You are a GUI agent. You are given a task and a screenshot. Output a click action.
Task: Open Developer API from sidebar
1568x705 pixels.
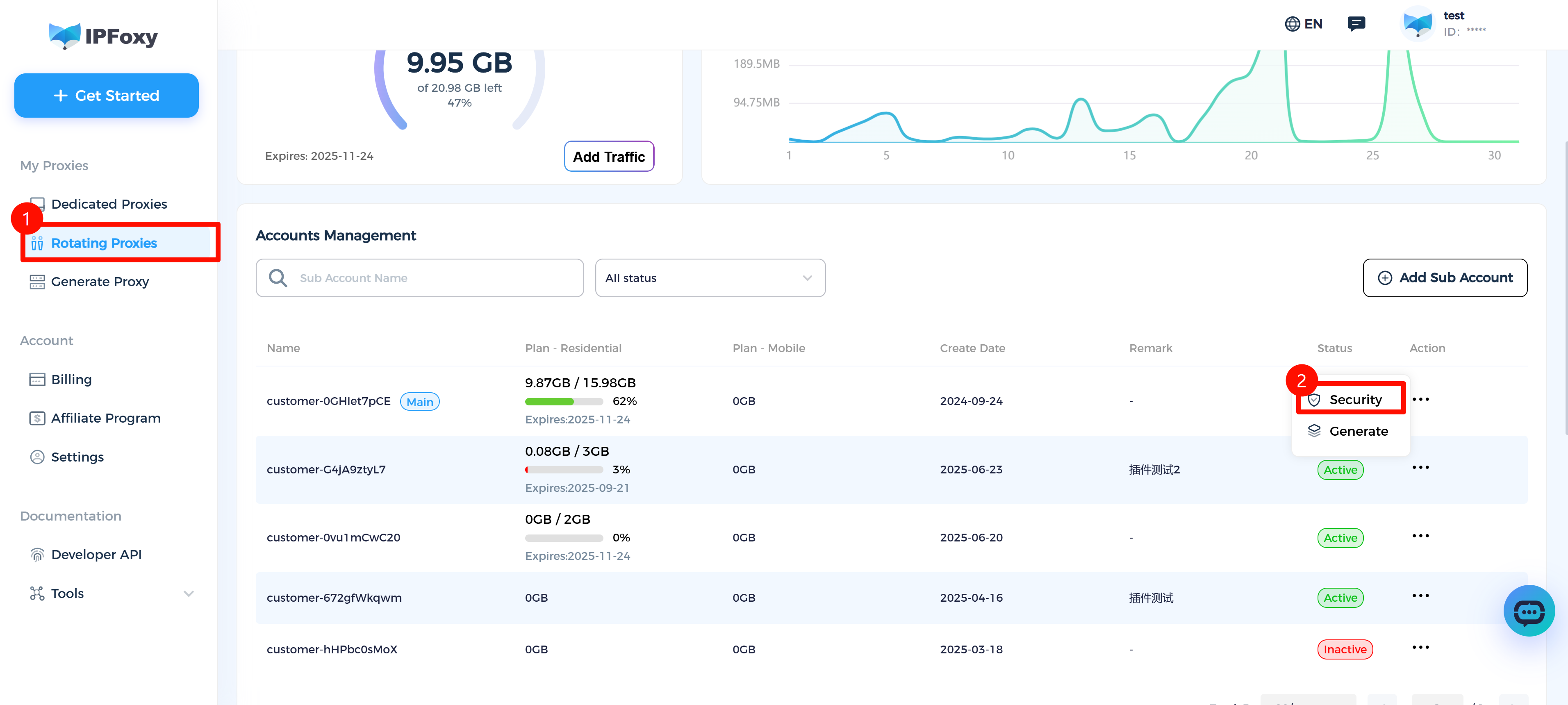click(96, 554)
